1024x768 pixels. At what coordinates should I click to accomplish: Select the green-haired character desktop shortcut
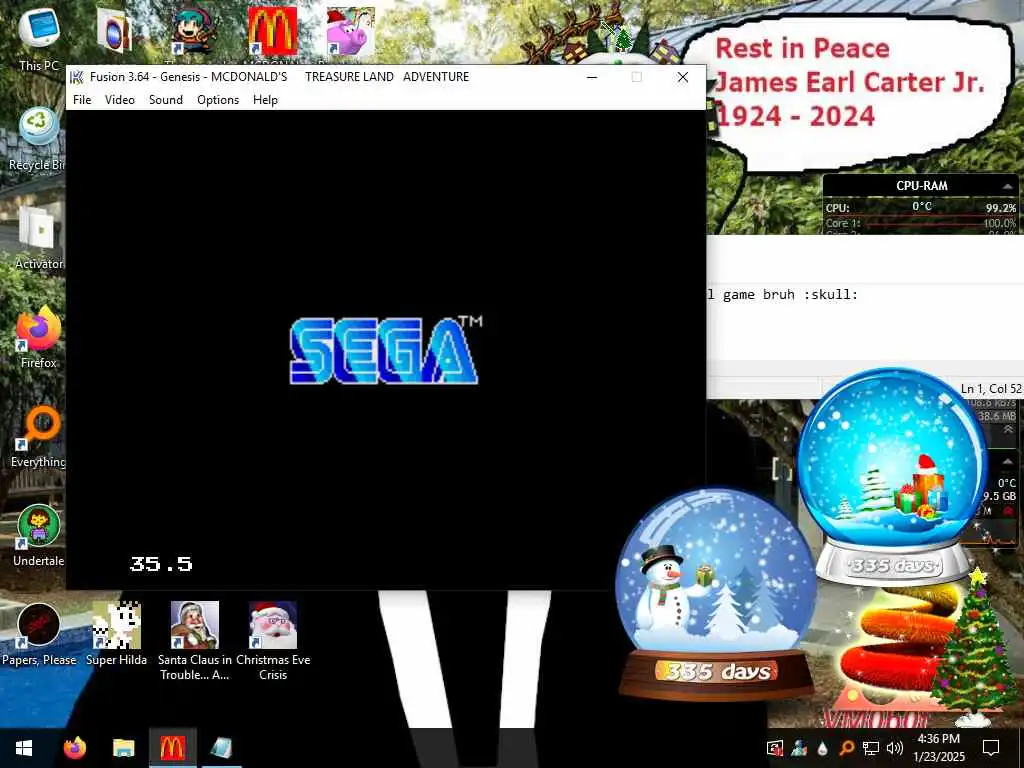(194, 31)
